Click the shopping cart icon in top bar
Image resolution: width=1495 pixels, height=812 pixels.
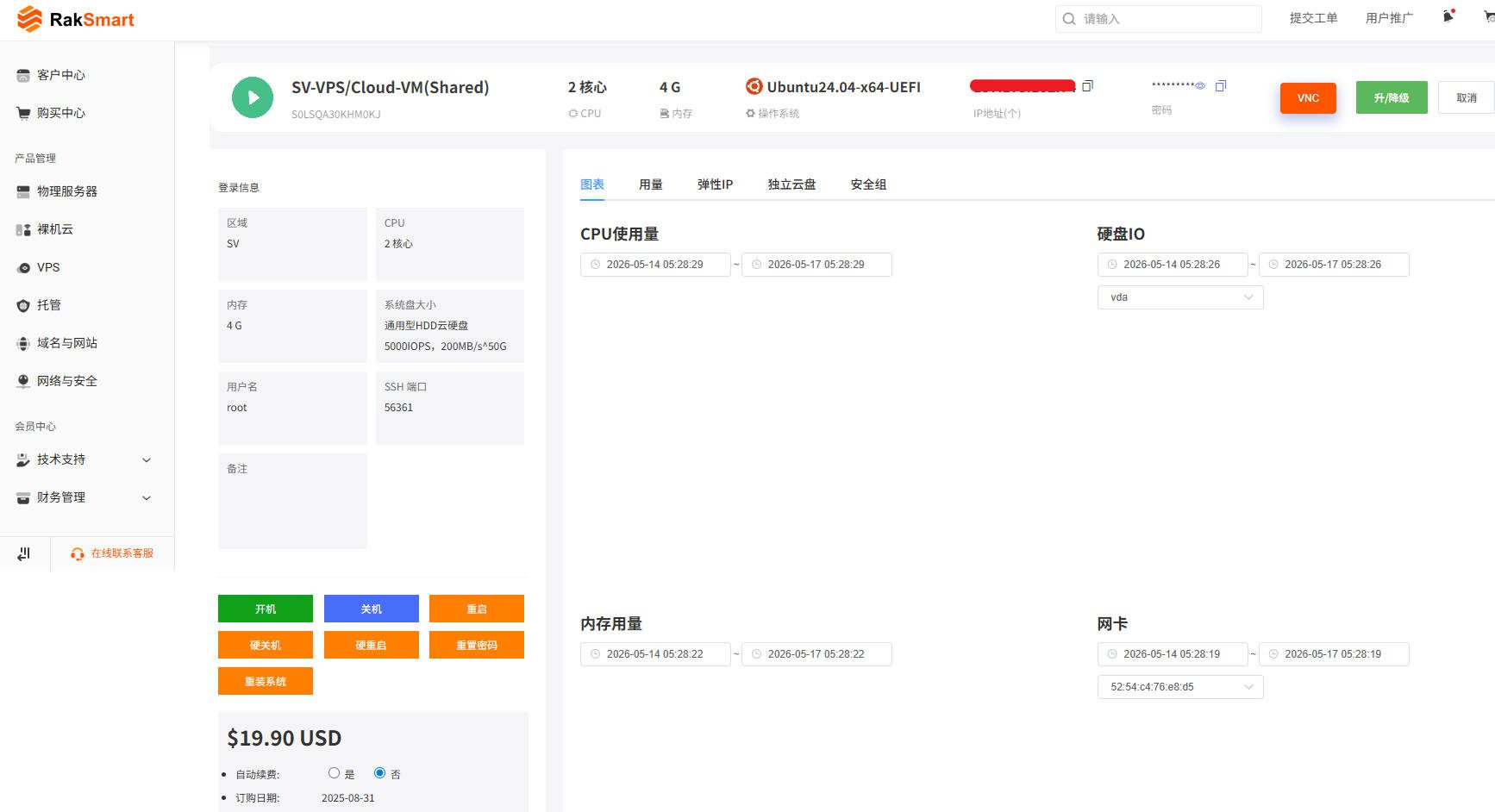tap(1489, 17)
